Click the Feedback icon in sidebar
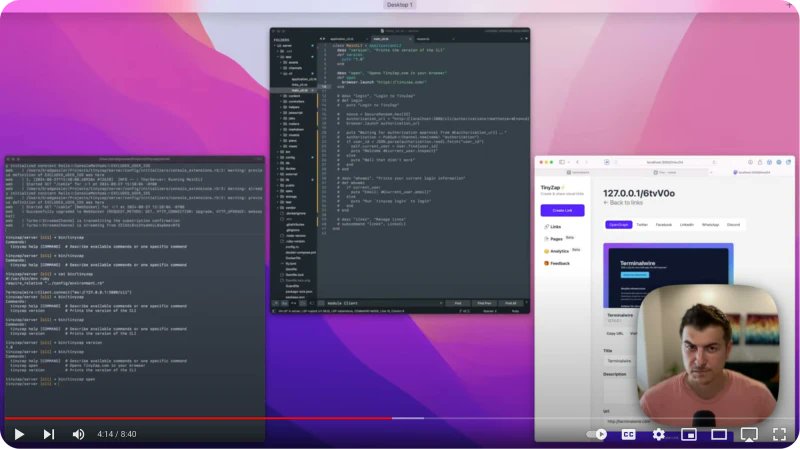This screenshot has height=449, width=800. 546,263
